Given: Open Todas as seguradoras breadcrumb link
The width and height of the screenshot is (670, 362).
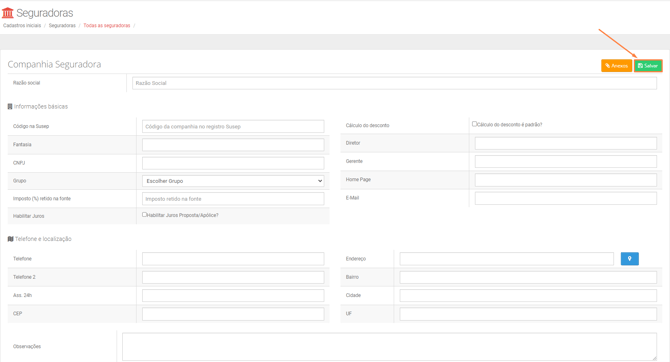Looking at the screenshot, I should [107, 26].
